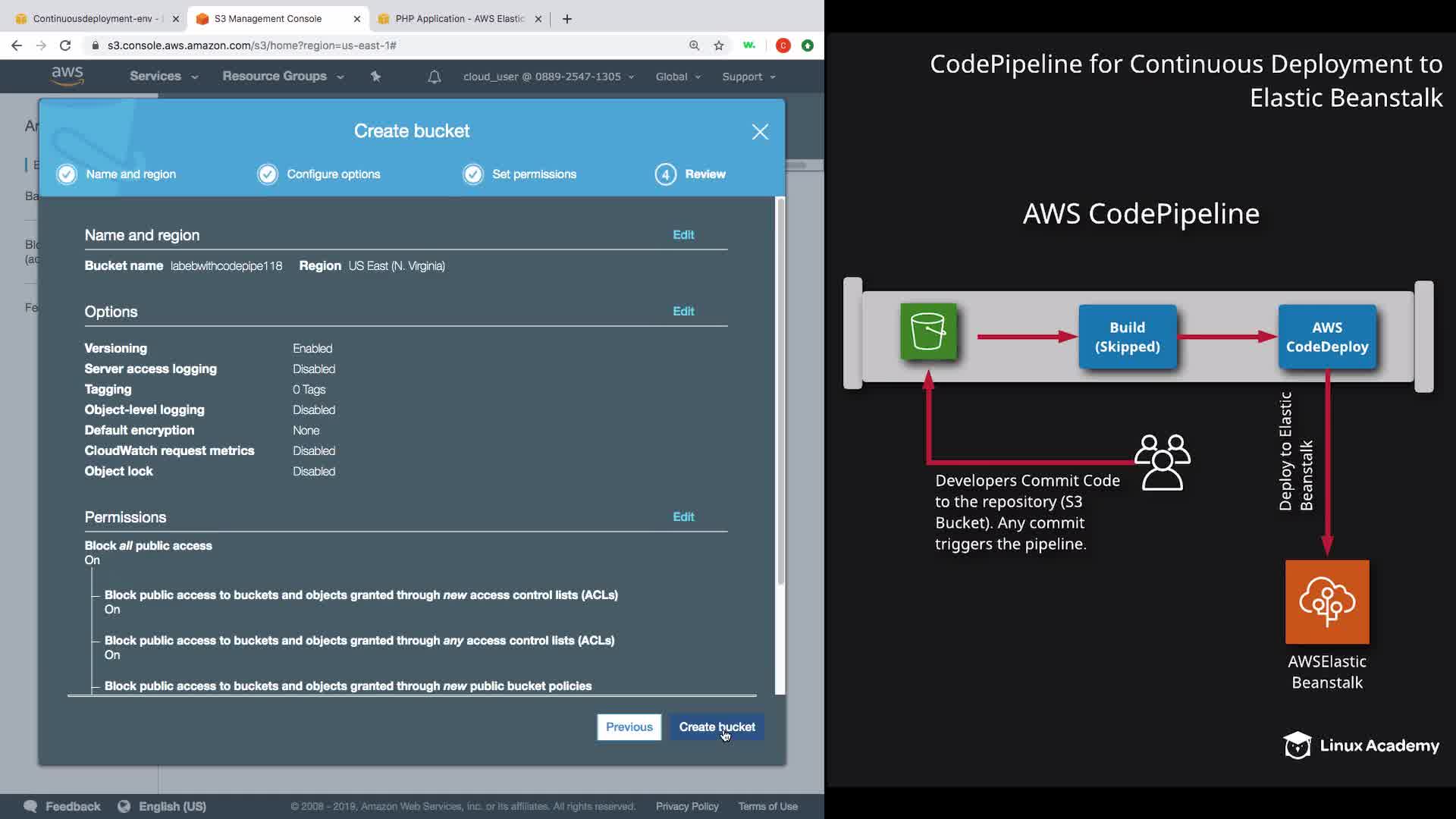Expand the Resource Groups dropdown
Viewport: 1456px width, 819px height.
(x=282, y=77)
